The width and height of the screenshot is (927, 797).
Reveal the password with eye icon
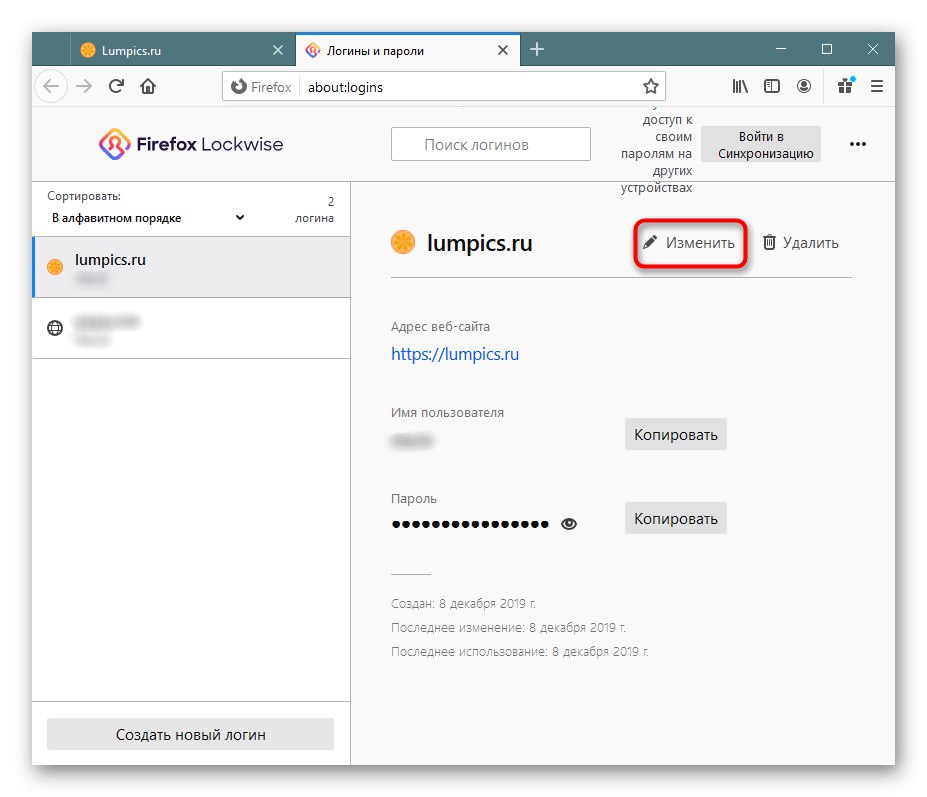pos(569,524)
